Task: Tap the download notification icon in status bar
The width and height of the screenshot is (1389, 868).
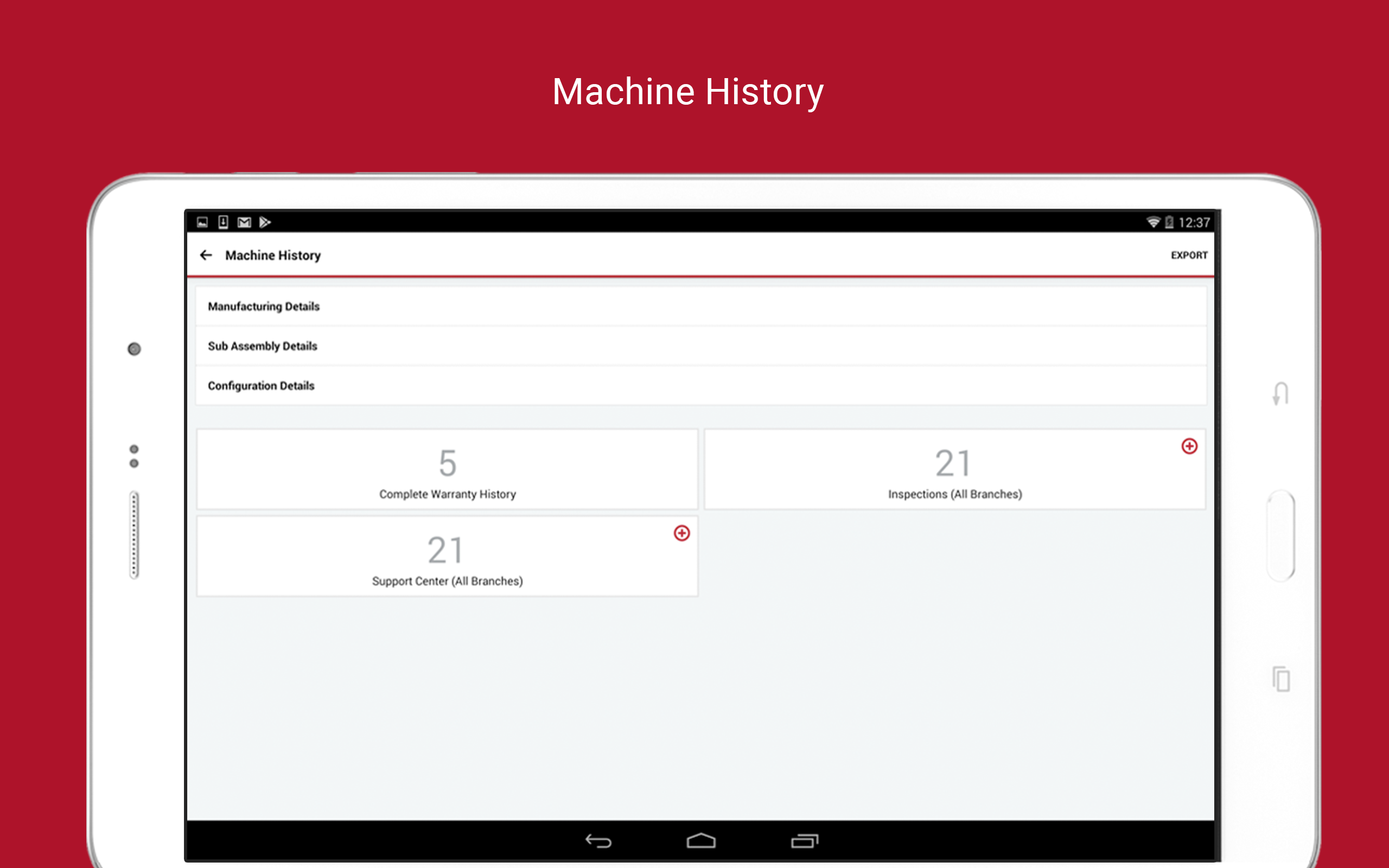Action: (224, 222)
